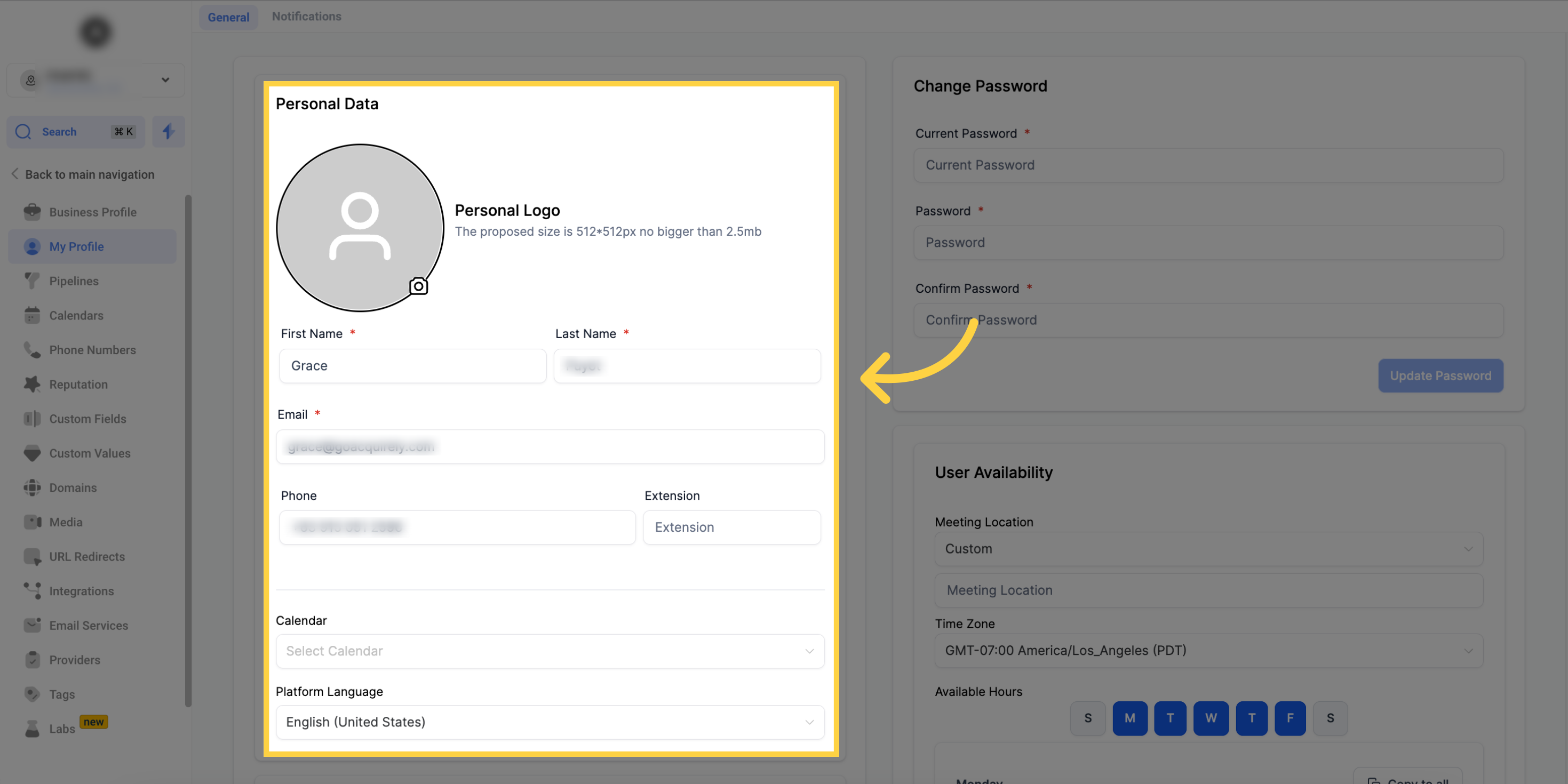Click the First Name input field
Screen dimensions: 1568x784
[x=412, y=366]
